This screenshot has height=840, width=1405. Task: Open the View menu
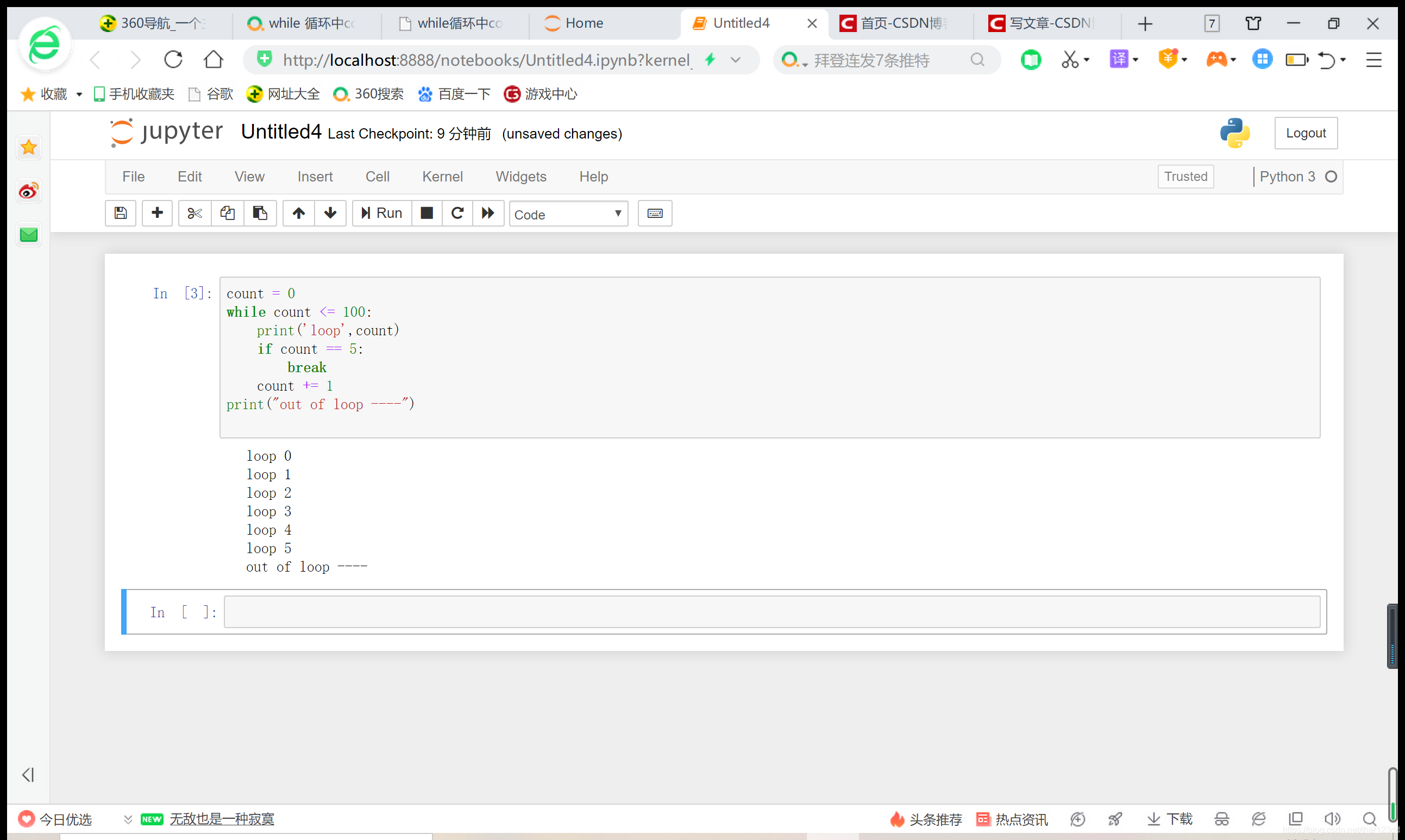(x=249, y=177)
